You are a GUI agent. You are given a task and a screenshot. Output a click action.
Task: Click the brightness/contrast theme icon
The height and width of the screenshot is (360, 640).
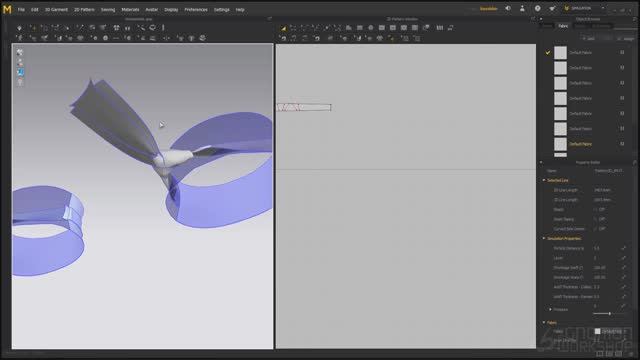(x=508, y=8)
